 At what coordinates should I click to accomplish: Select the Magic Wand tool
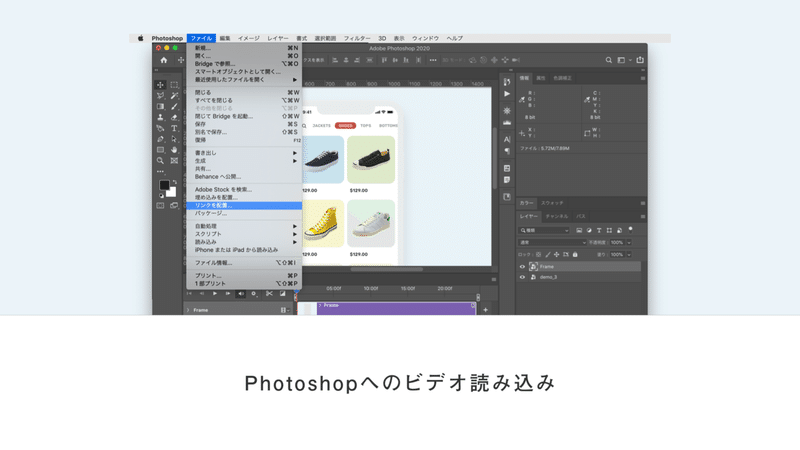click(174, 95)
